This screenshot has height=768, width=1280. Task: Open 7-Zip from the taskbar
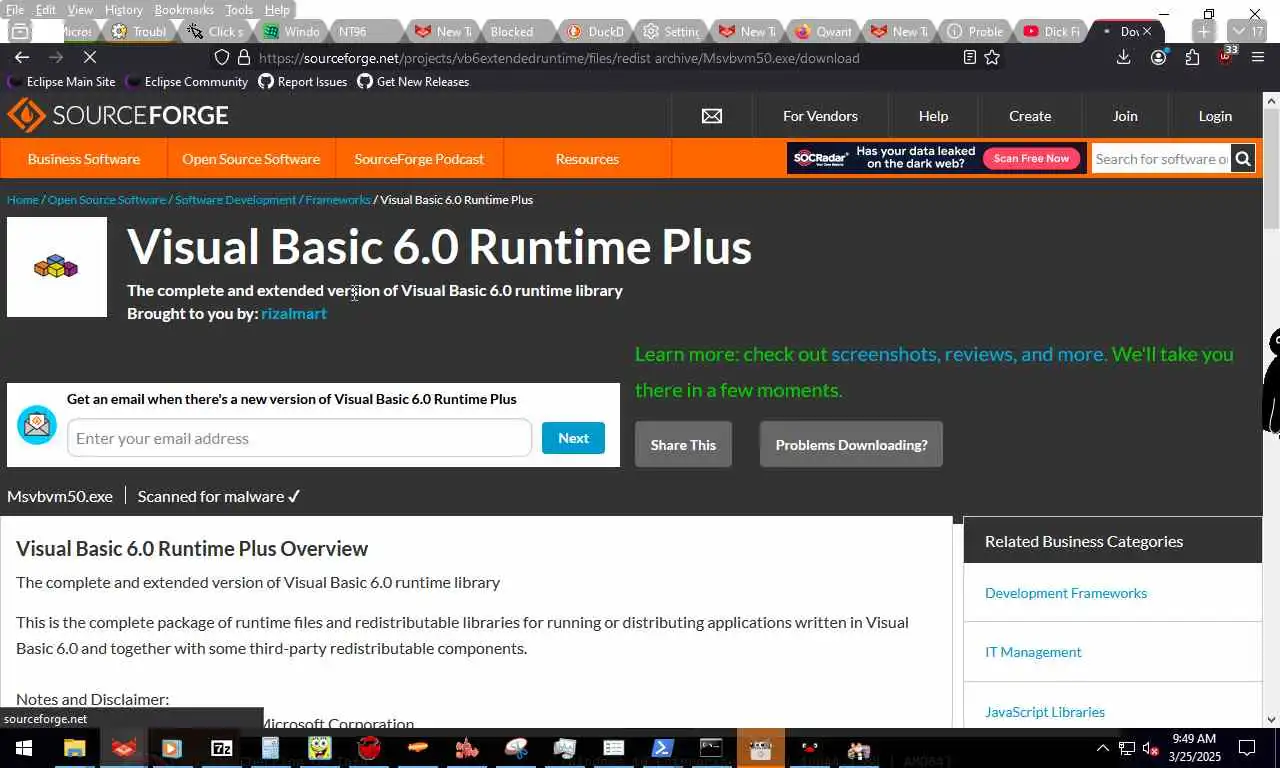(x=221, y=748)
